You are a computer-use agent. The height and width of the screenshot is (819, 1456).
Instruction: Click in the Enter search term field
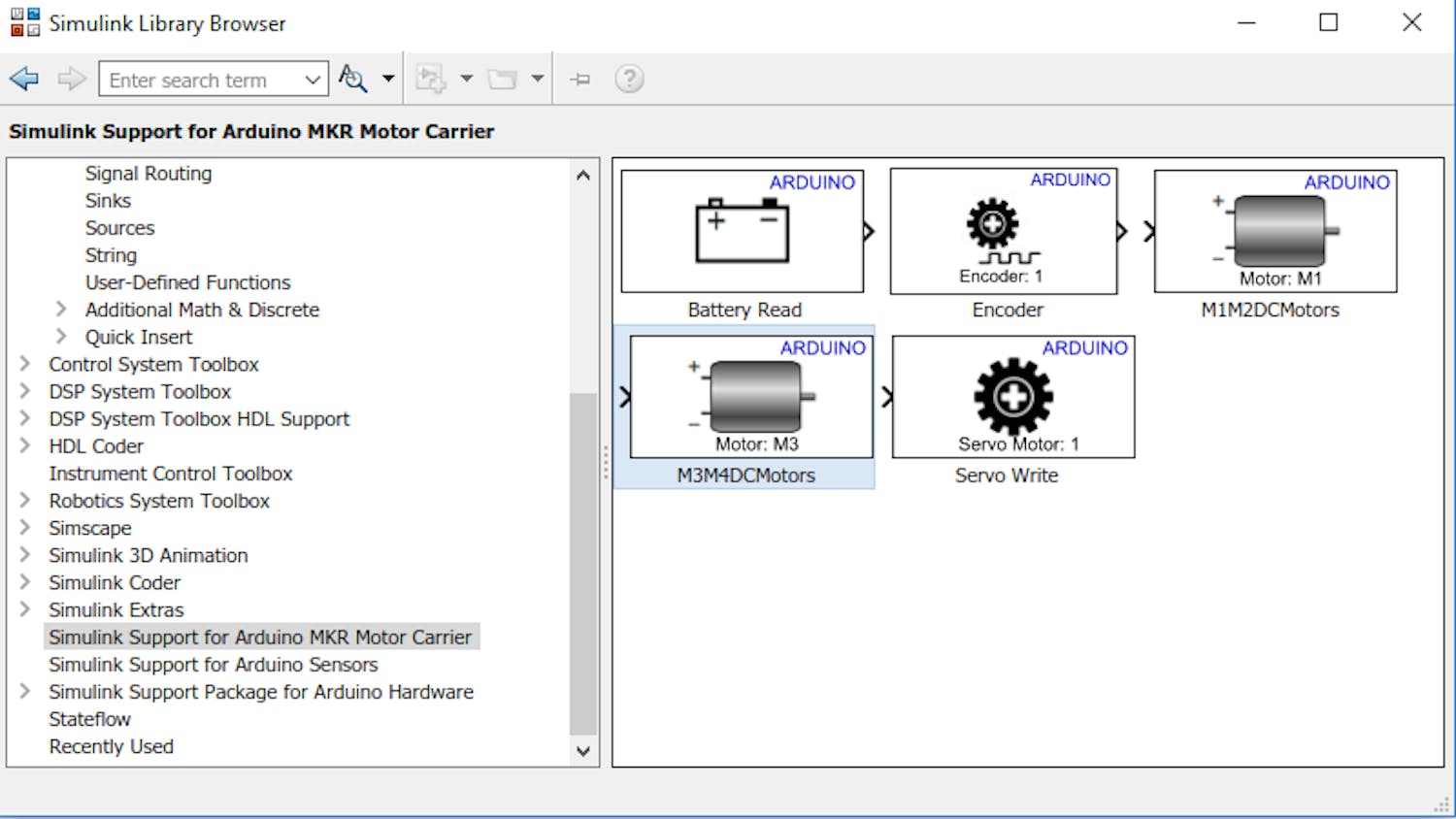click(199, 80)
